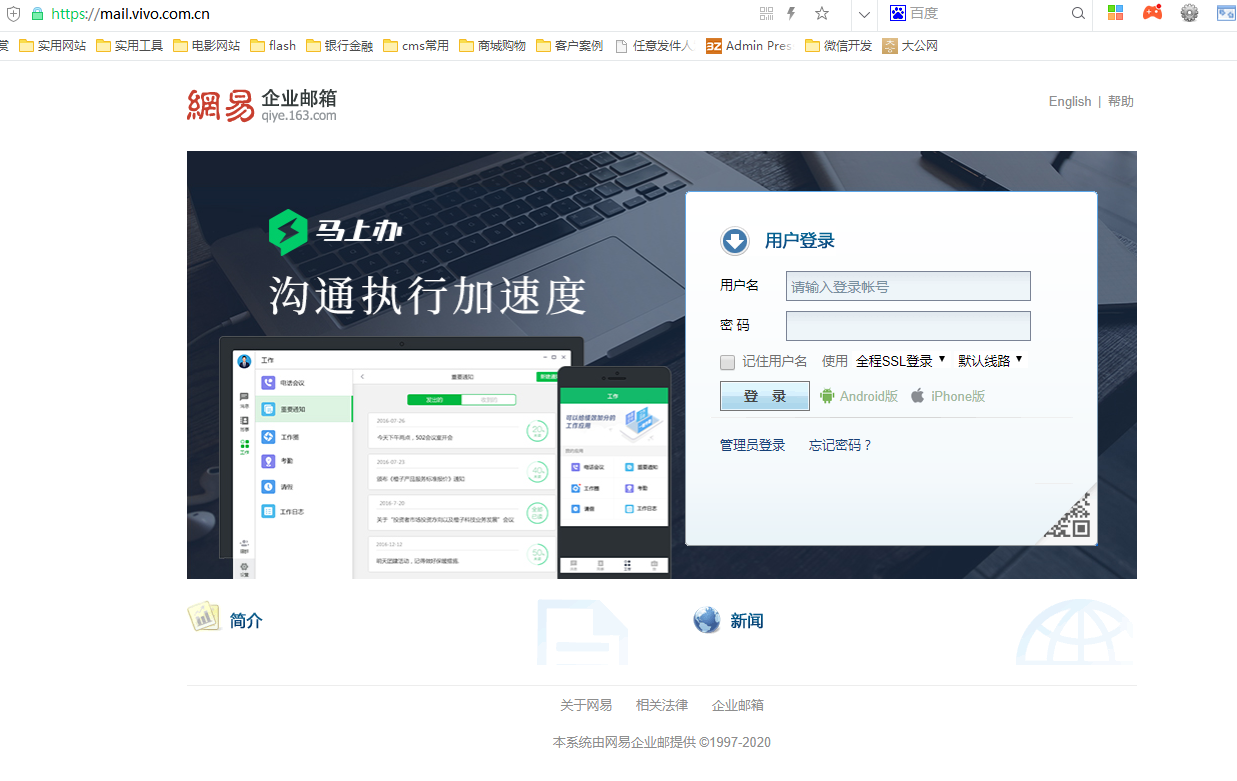
Task: Open the 默认线路 dropdown
Action: (990, 361)
